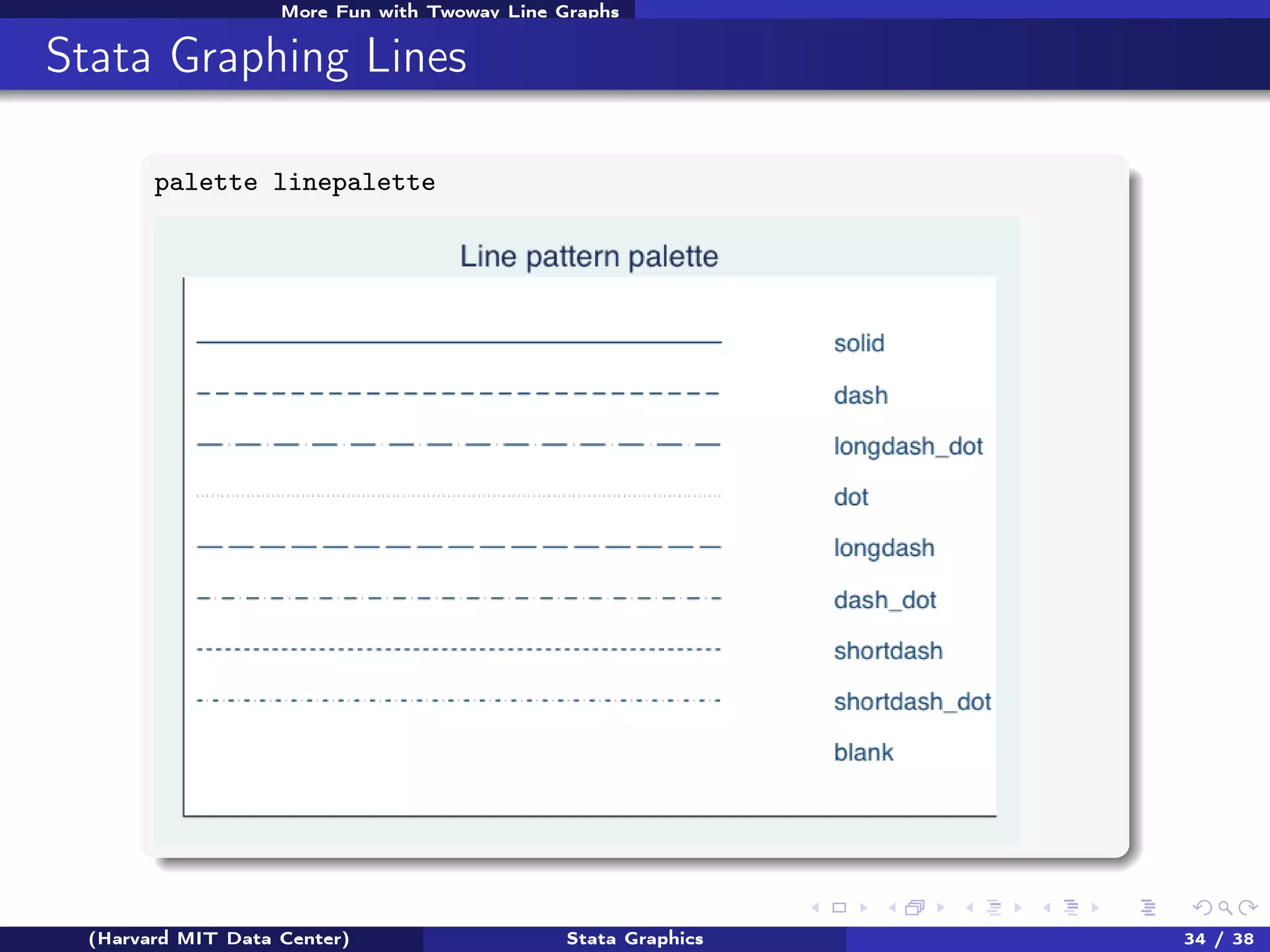Click the section navigation icon
The image size is (1270, 952).
1071,908
